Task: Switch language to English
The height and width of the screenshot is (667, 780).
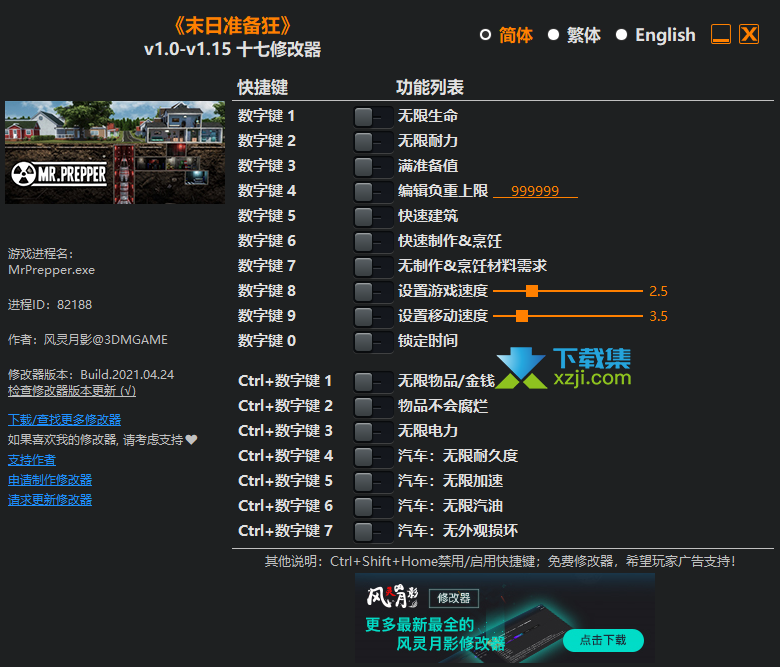Action: [x=621, y=35]
